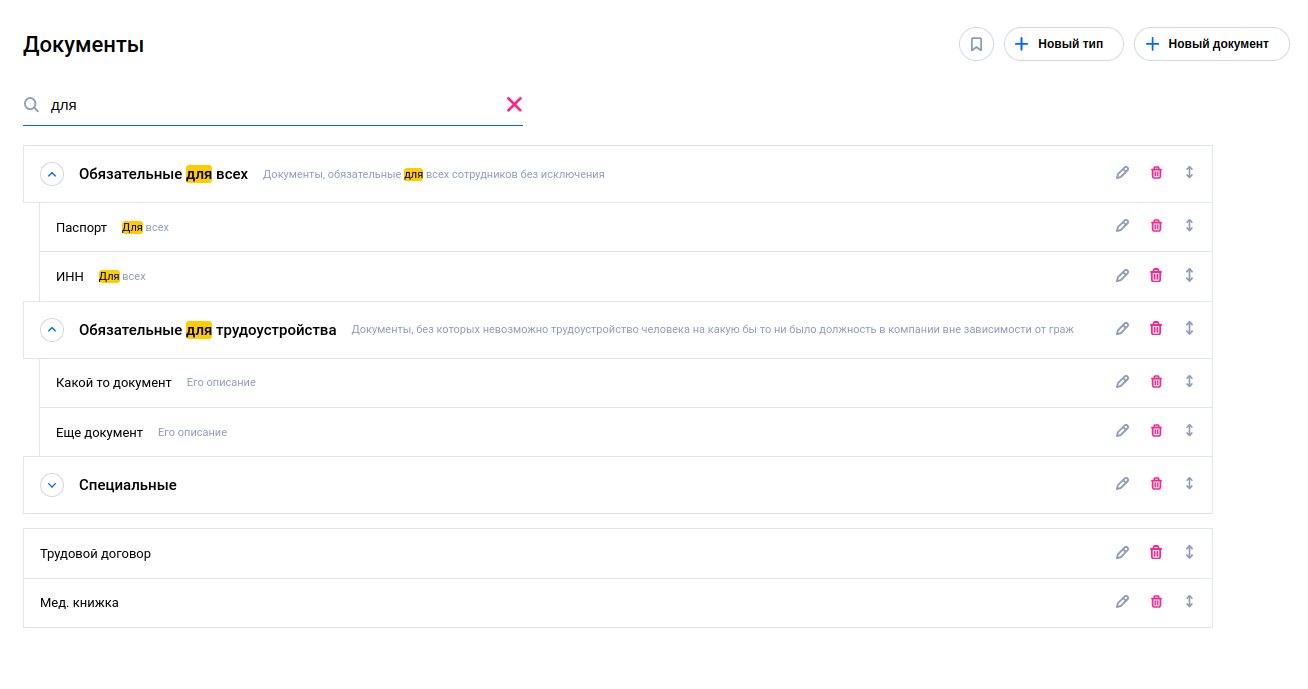This screenshot has height=689, width=1308.
Task: Edit Еще документ with the pencil icon
Action: (1122, 430)
